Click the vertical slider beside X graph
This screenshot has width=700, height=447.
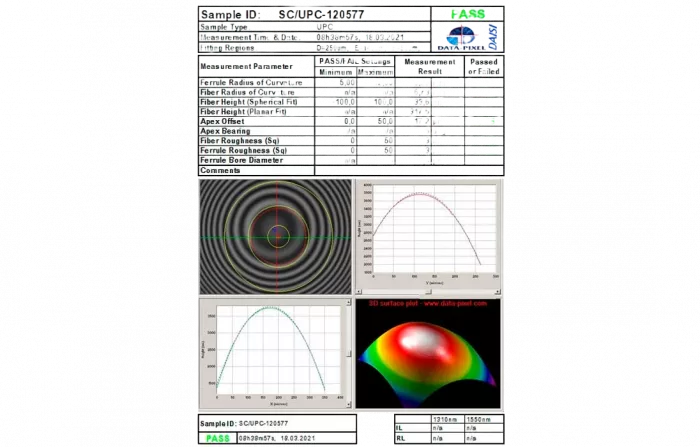349,353
